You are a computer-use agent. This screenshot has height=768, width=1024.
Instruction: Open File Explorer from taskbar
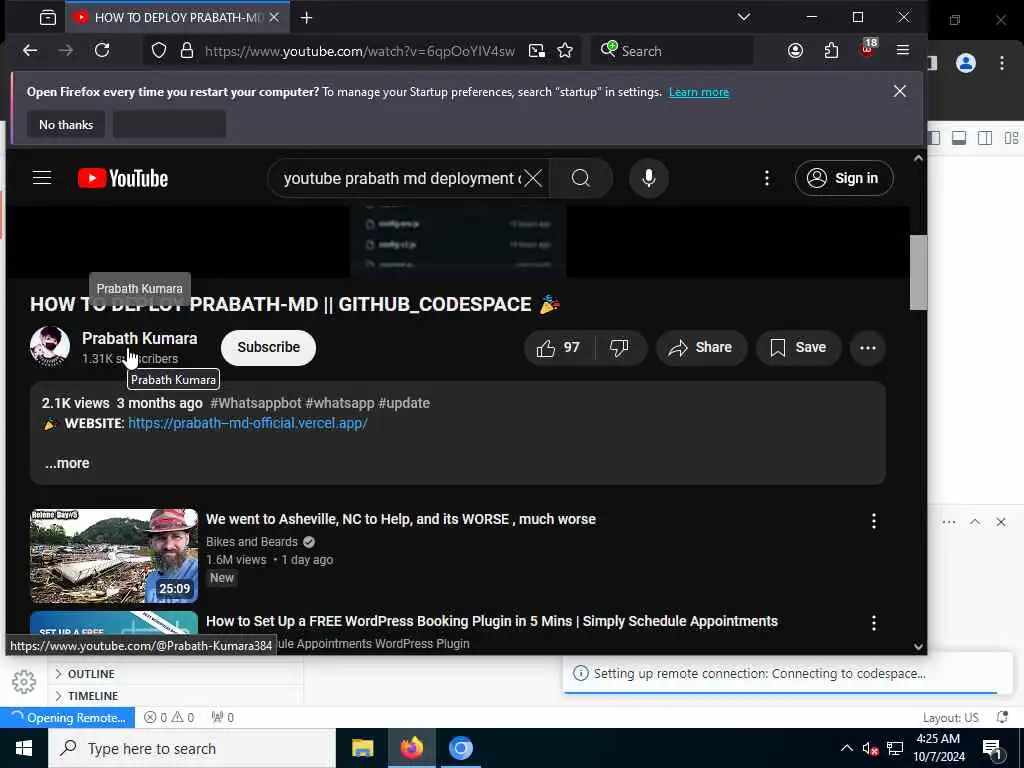tap(362, 748)
